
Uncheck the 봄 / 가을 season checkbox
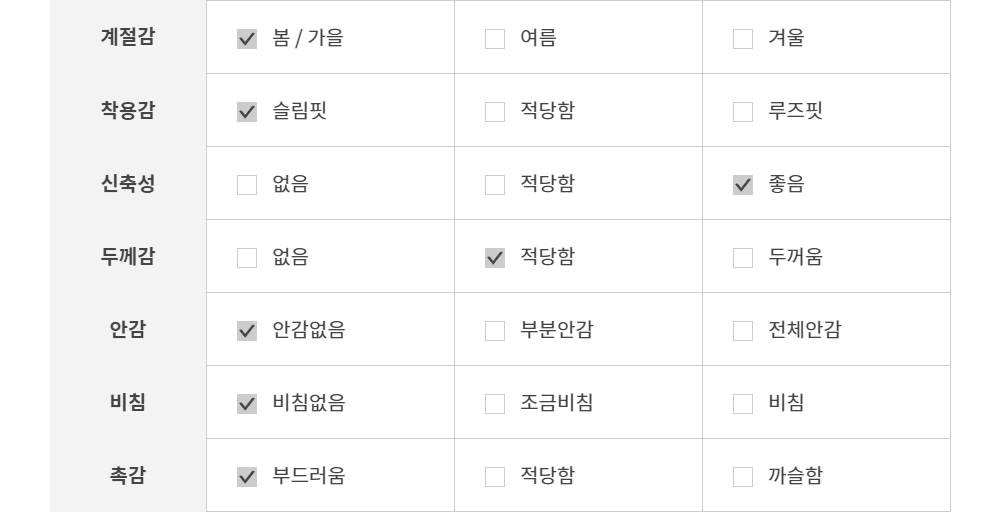[x=247, y=39]
